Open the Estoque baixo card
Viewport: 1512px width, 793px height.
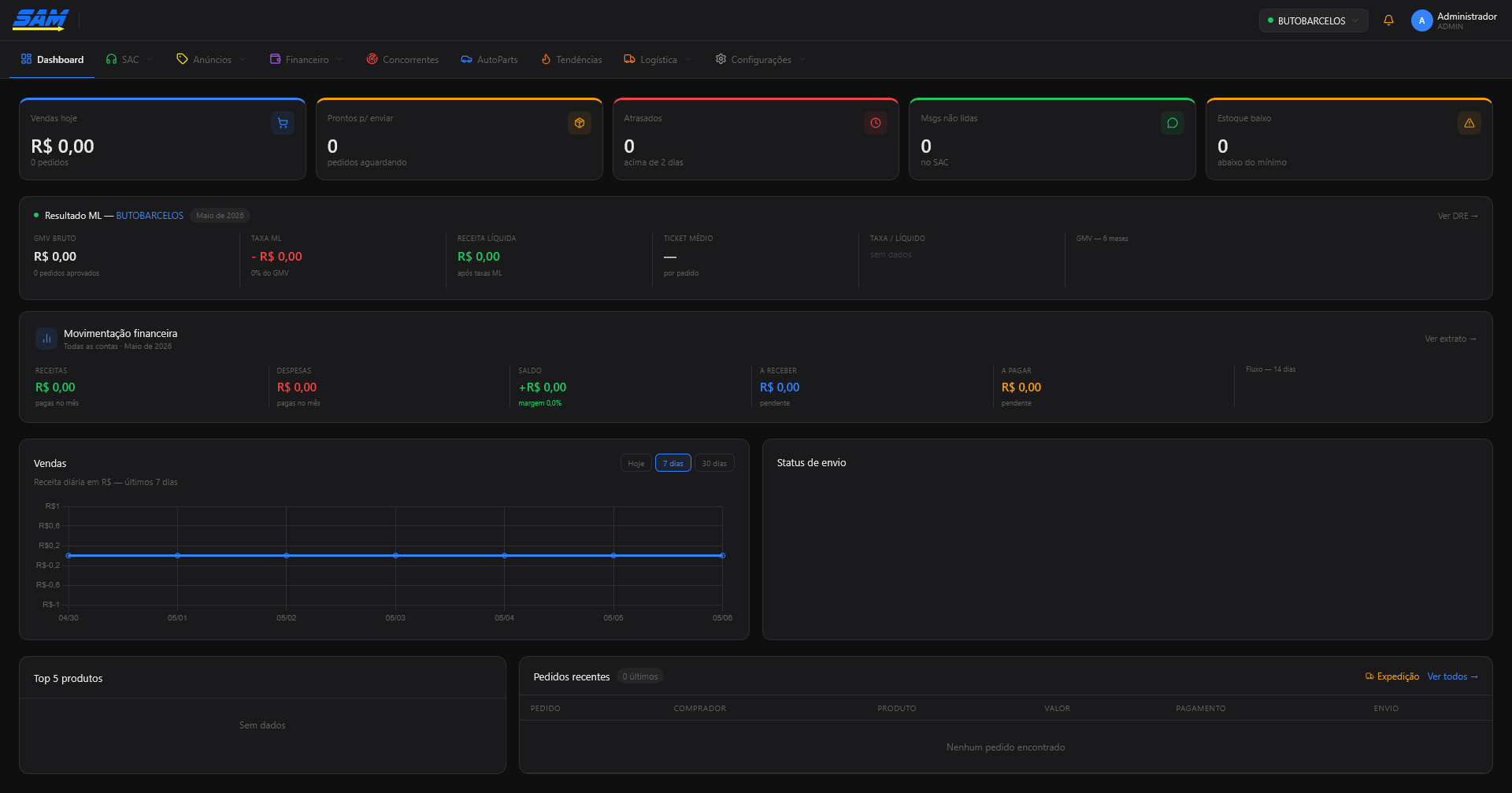(1349, 139)
